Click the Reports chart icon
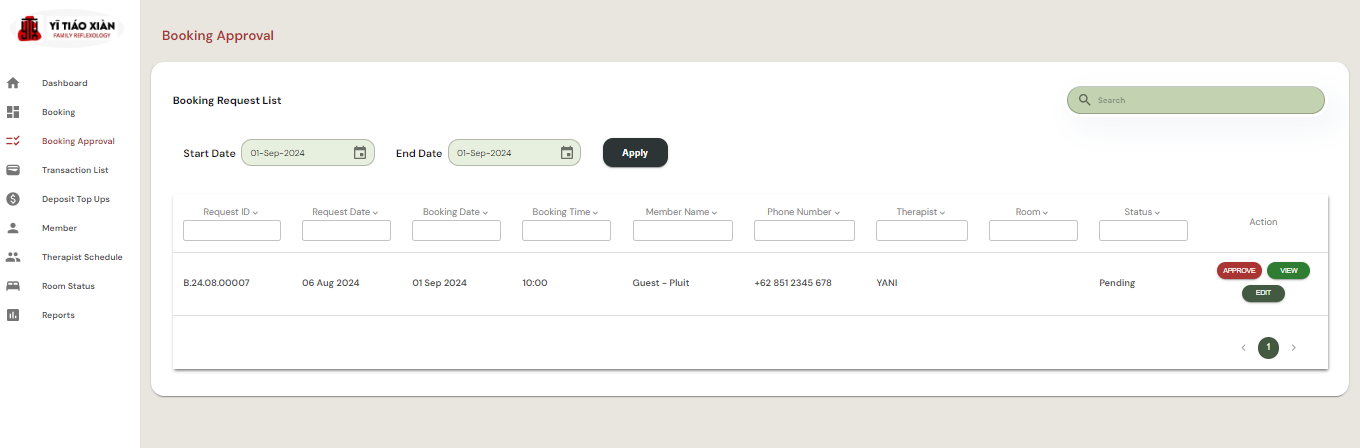 pos(13,315)
